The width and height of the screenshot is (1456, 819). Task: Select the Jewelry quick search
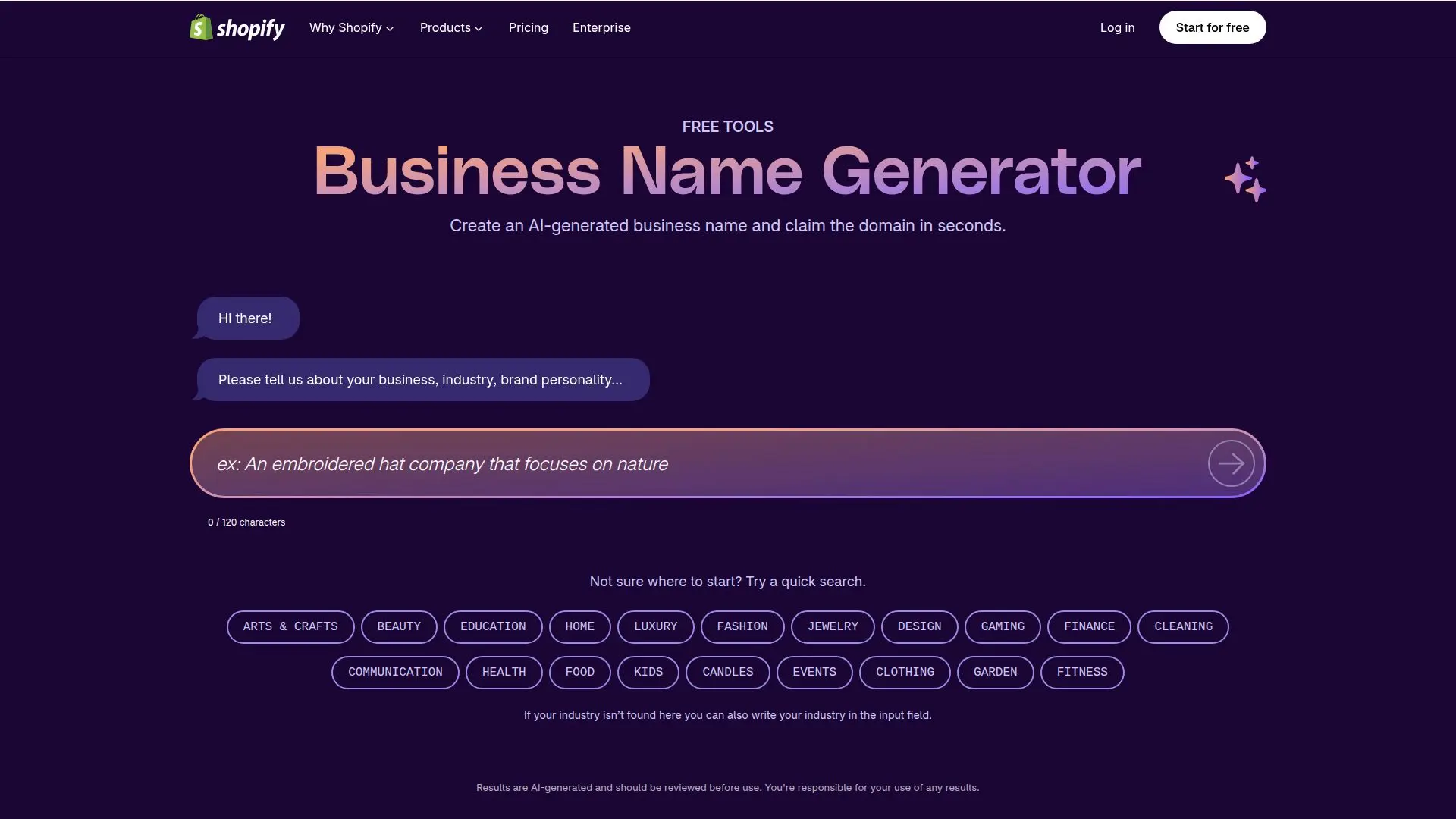click(x=833, y=626)
